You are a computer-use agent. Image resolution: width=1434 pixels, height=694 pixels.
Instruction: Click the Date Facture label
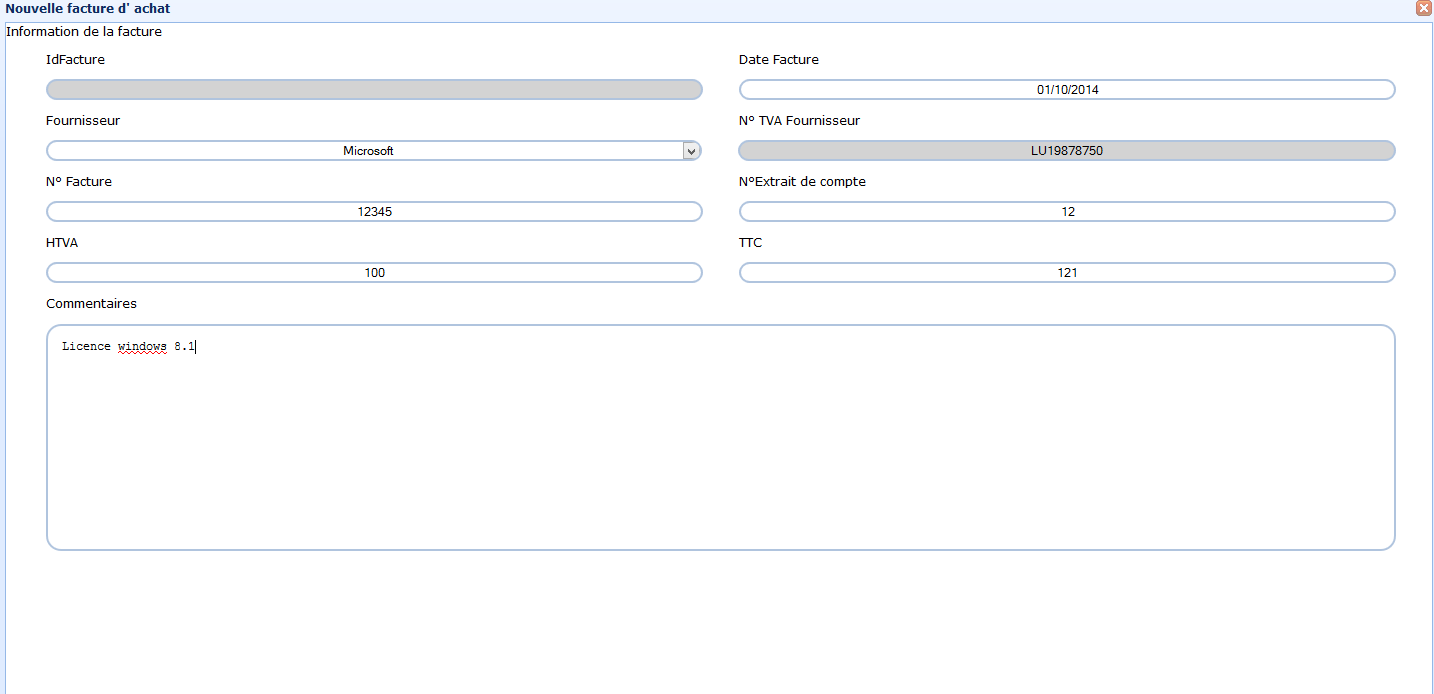(778, 60)
